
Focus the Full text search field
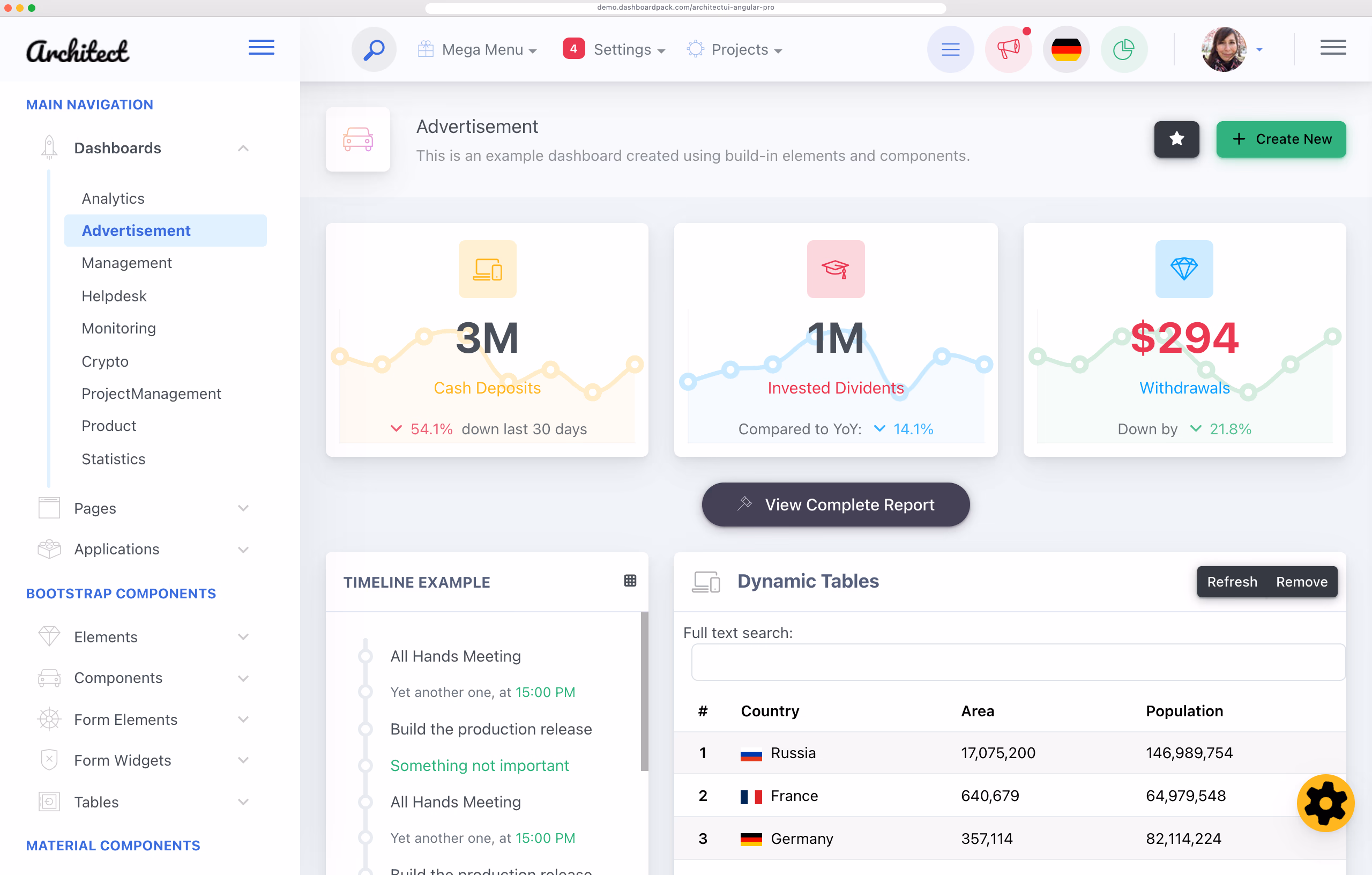1018,662
